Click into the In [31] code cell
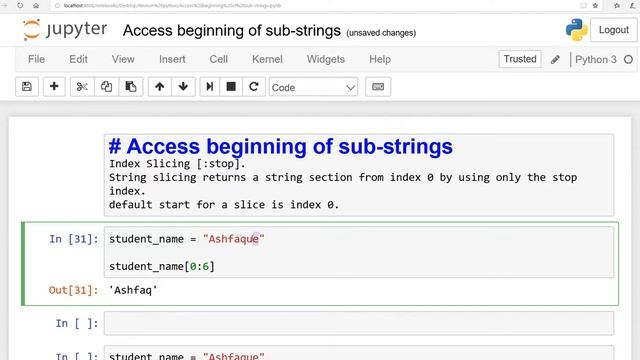The width and height of the screenshot is (640, 360). [x=359, y=252]
